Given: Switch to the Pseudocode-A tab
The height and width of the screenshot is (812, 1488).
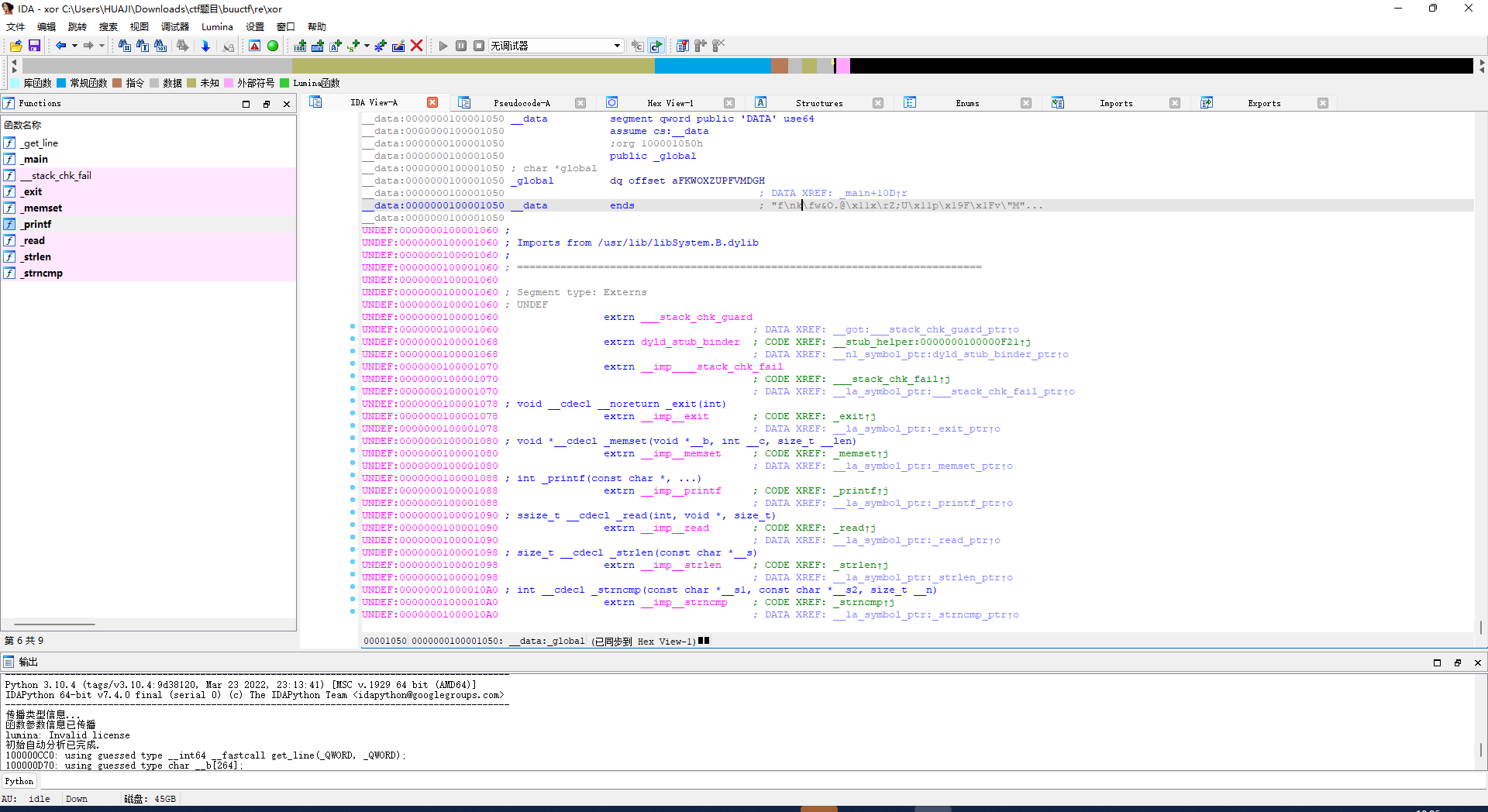Looking at the screenshot, I should [x=522, y=103].
